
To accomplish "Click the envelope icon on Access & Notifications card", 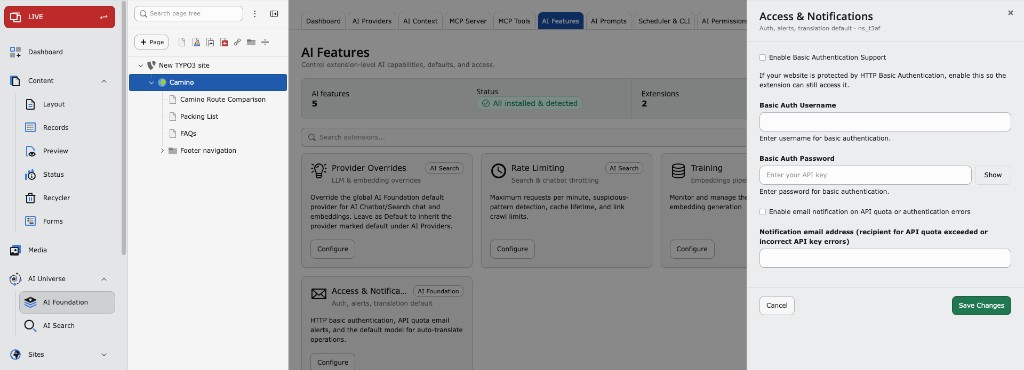I will click(x=319, y=294).
